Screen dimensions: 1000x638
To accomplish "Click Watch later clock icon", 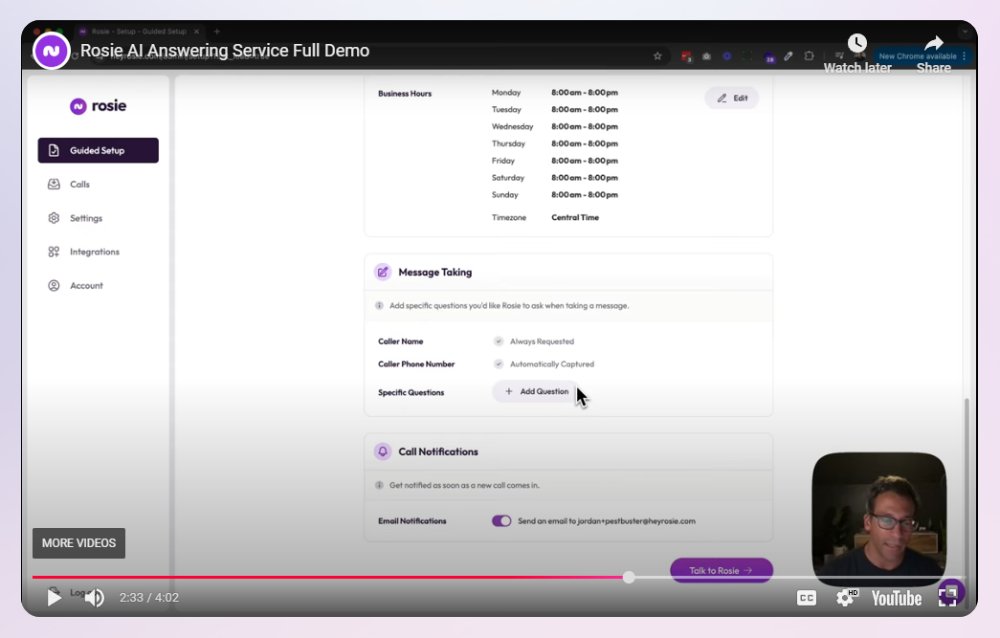I will (x=857, y=43).
